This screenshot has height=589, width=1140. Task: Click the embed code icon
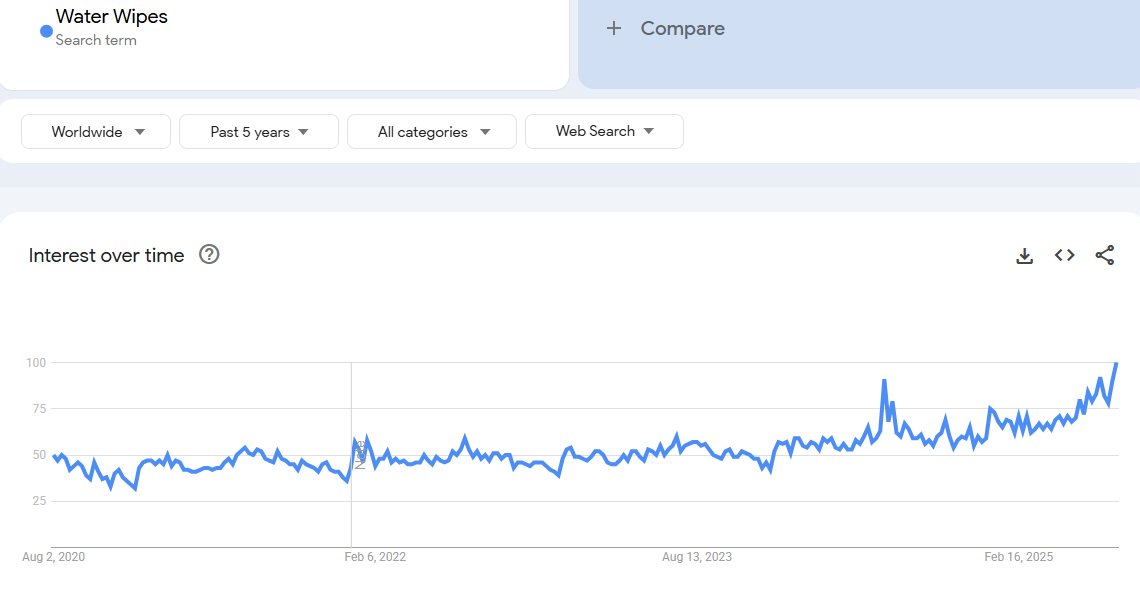[x=1064, y=256]
